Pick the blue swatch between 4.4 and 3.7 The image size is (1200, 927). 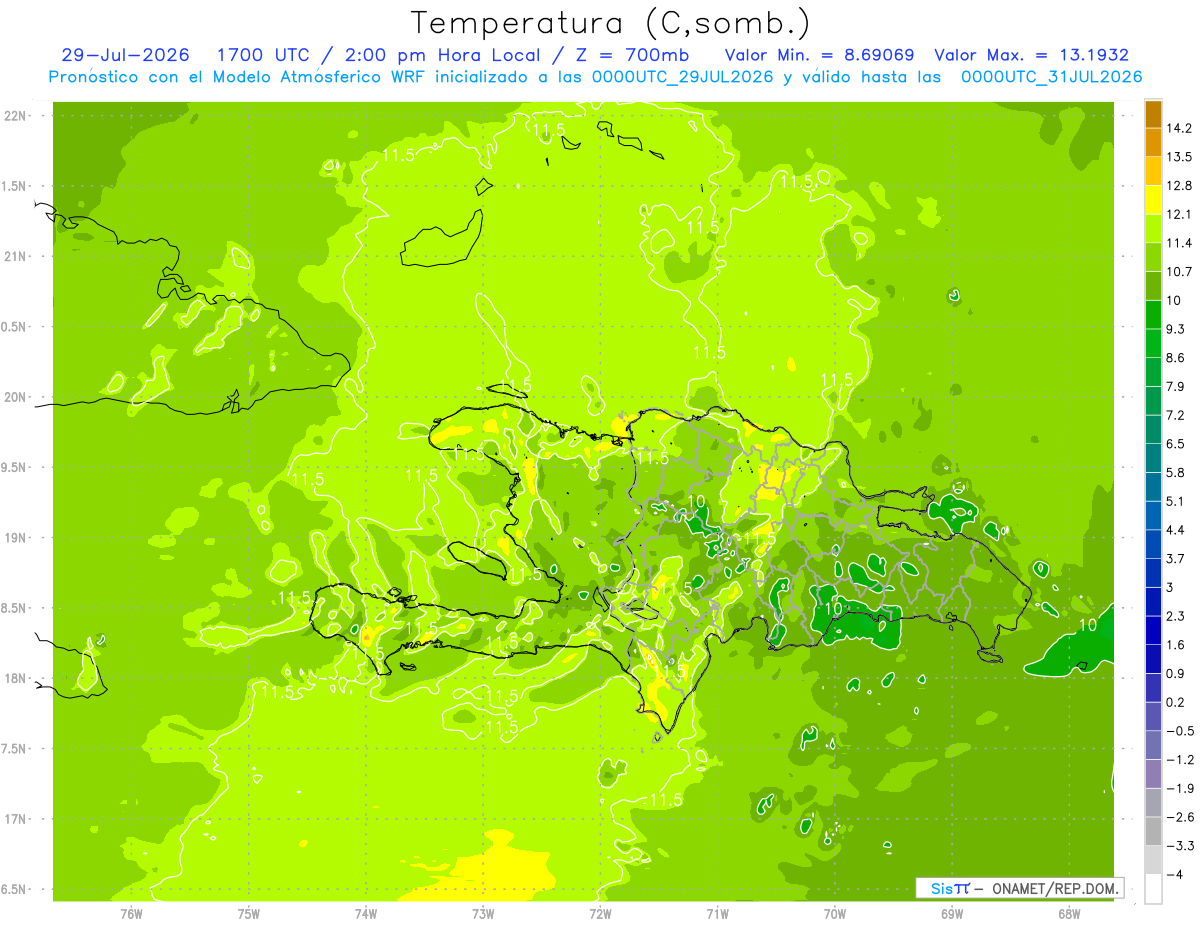(x=1153, y=544)
